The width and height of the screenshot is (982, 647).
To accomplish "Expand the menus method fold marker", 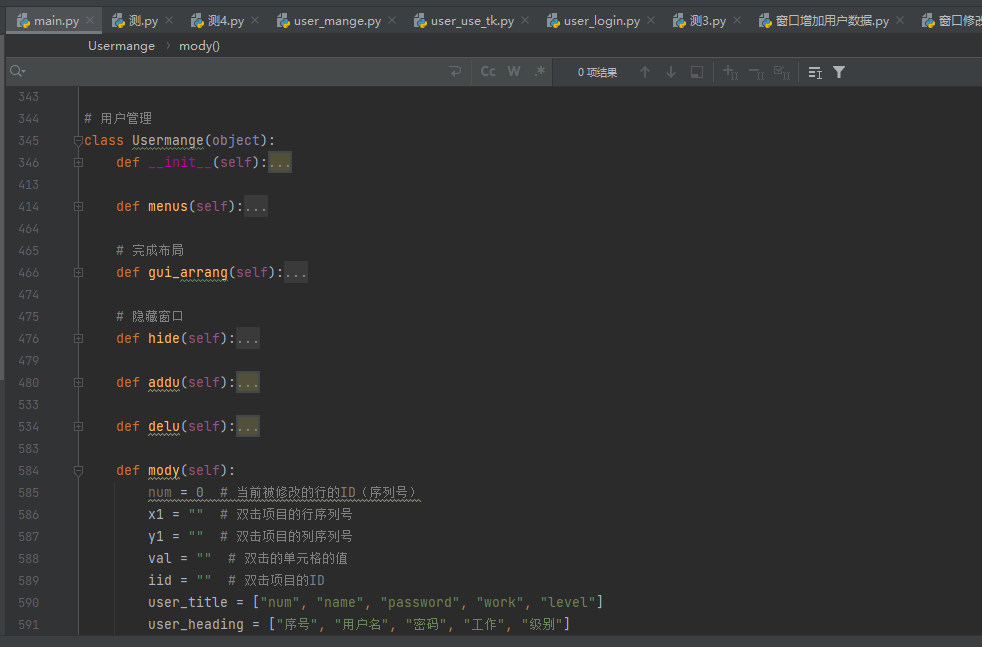I will coord(78,207).
